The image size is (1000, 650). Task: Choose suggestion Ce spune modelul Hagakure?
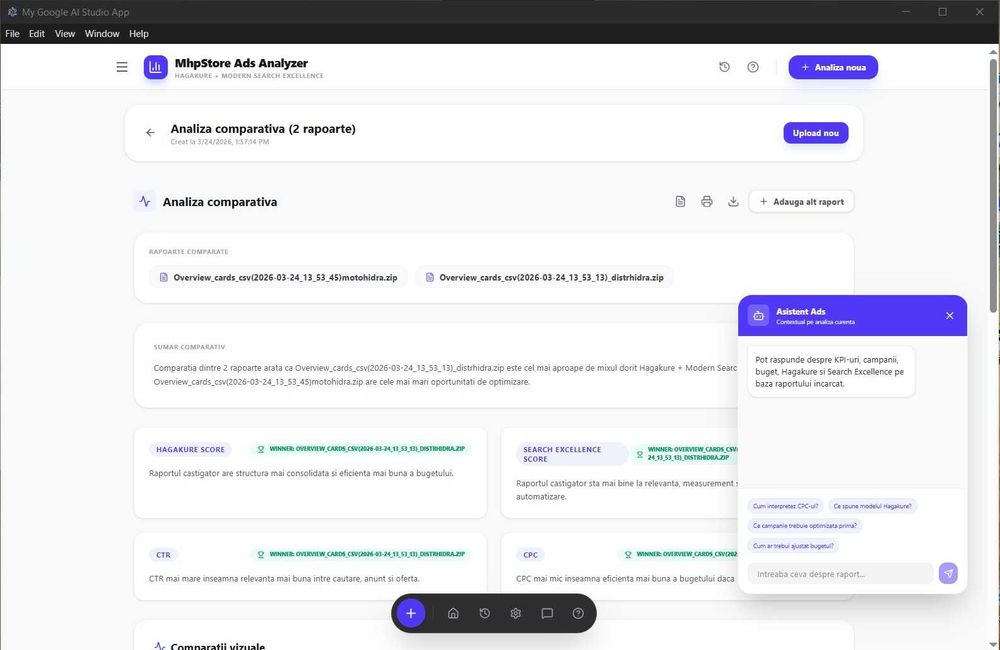click(x=872, y=506)
